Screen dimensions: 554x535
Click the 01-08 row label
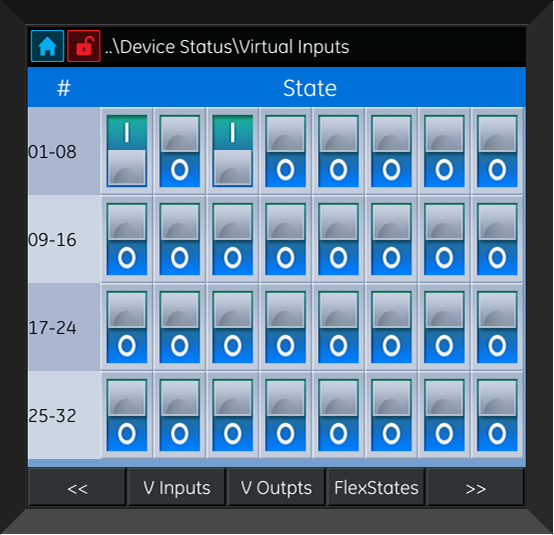coord(52,152)
